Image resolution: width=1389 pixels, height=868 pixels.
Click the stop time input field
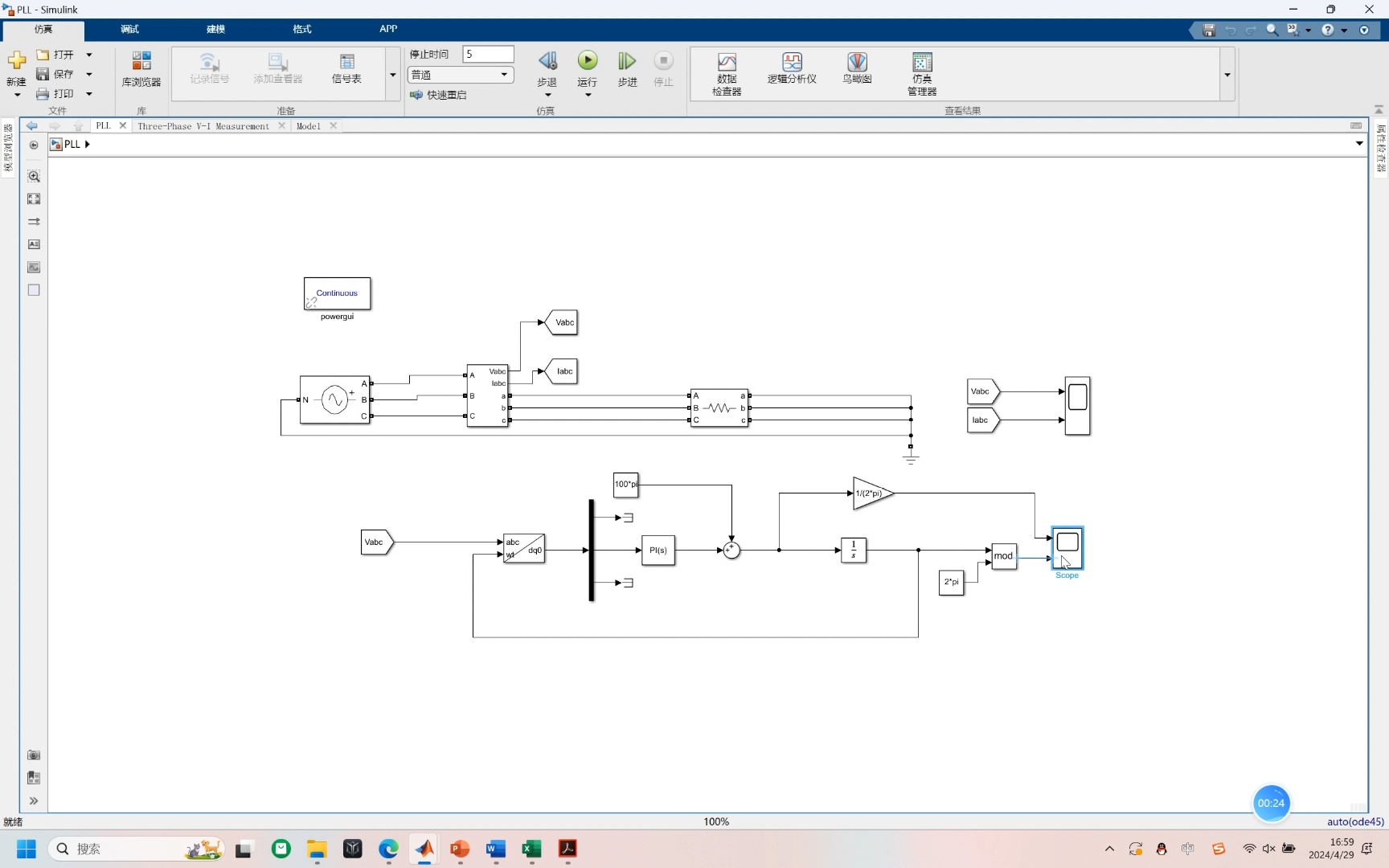click(x=488, y=54)
